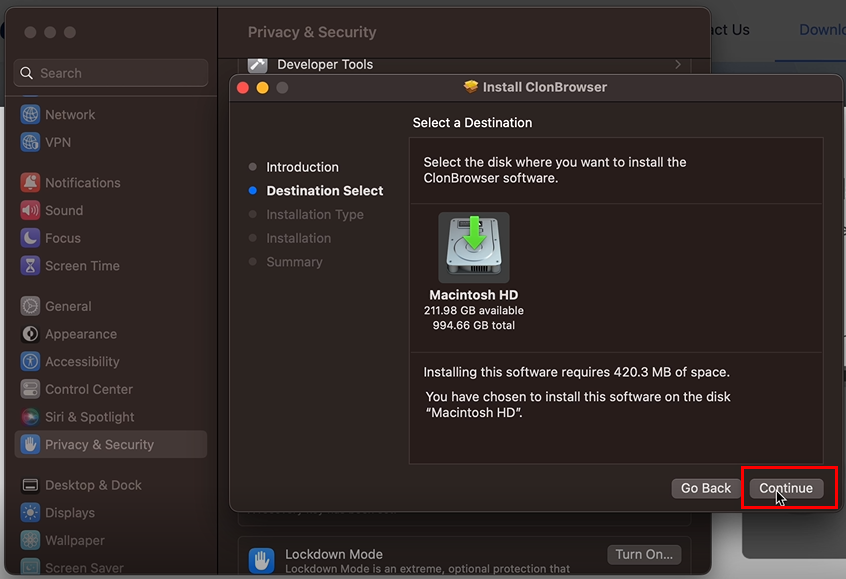
Task: Open the Accessibility settings pane
Action: click(111, 362)
